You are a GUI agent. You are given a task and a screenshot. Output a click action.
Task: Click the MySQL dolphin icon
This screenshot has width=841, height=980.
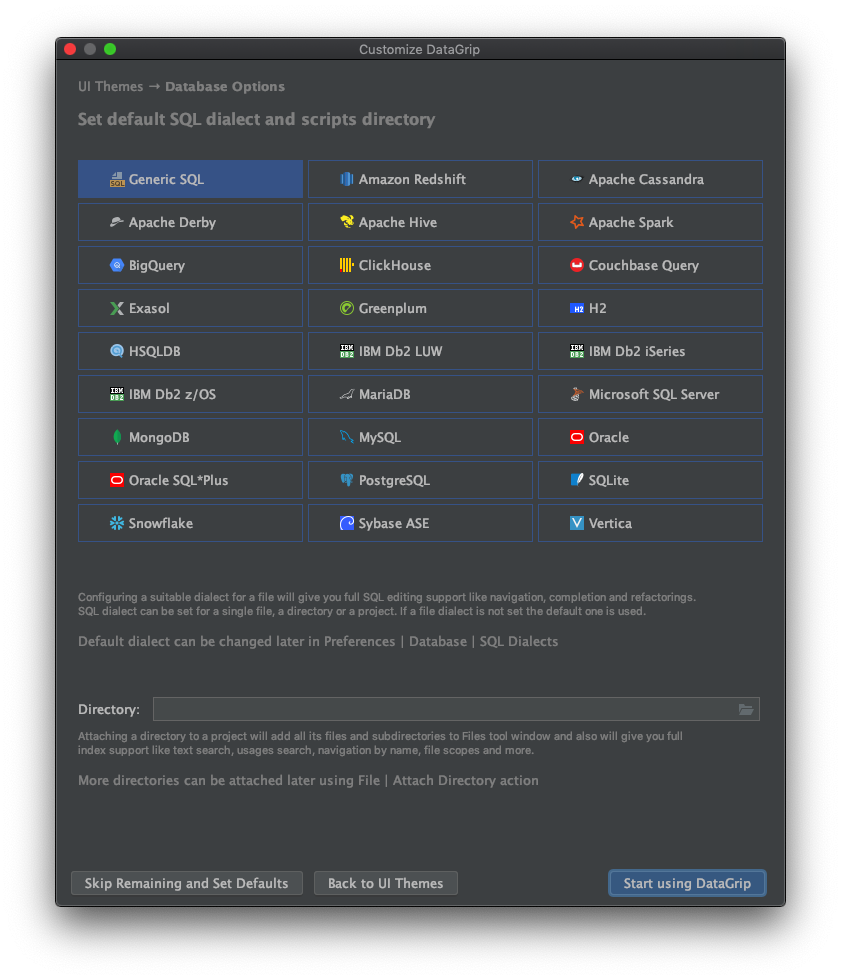pyautogui.click(x=347, y=437)
